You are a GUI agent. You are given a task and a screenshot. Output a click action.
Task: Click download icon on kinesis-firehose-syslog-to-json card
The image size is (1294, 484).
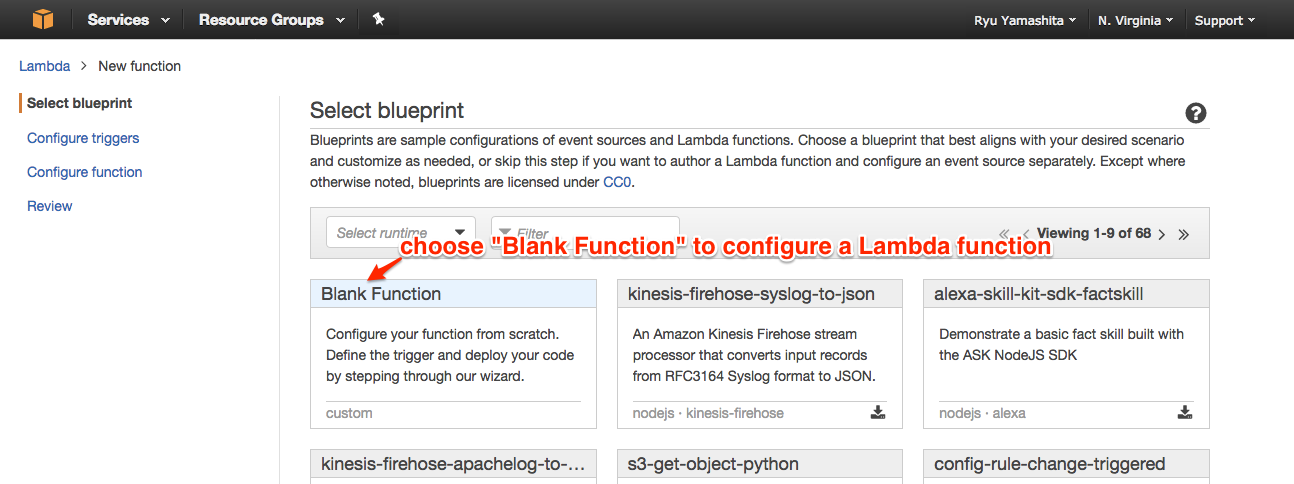tap(878, 412)
